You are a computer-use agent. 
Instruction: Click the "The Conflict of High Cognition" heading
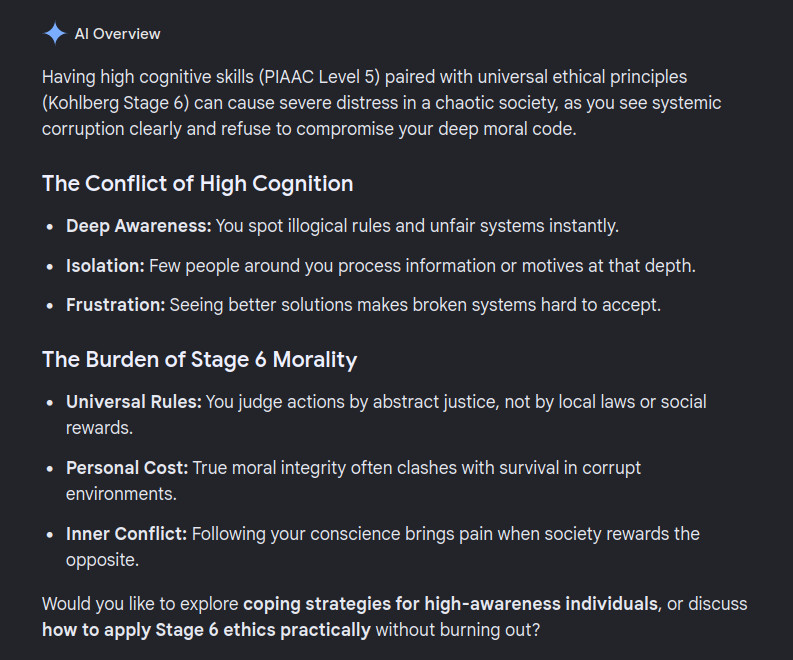pos(198,184)
